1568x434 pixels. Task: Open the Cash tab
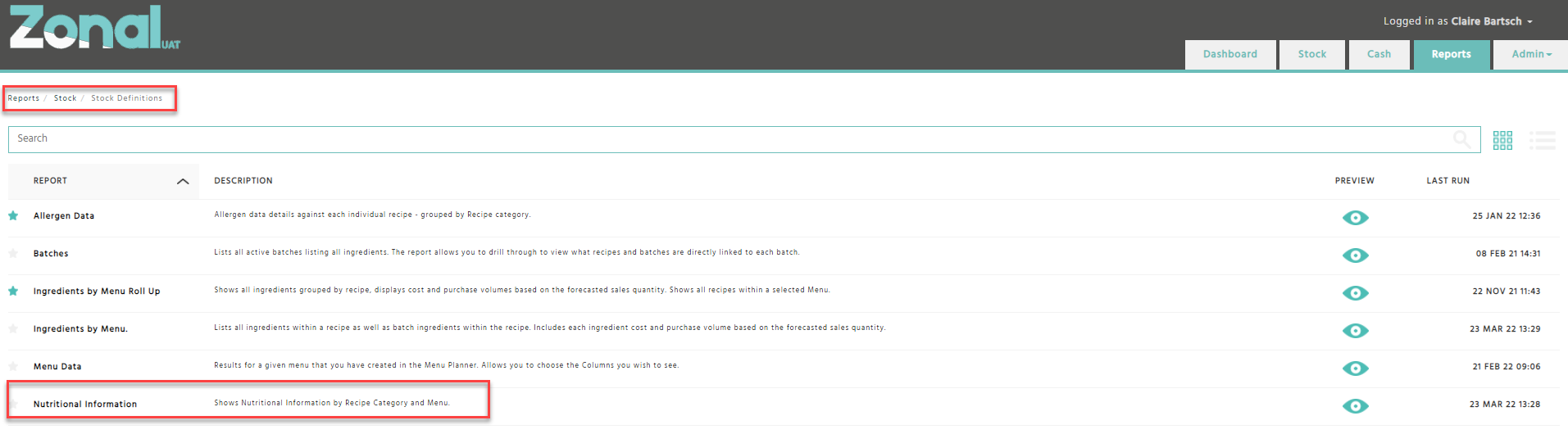point(1379,54)
